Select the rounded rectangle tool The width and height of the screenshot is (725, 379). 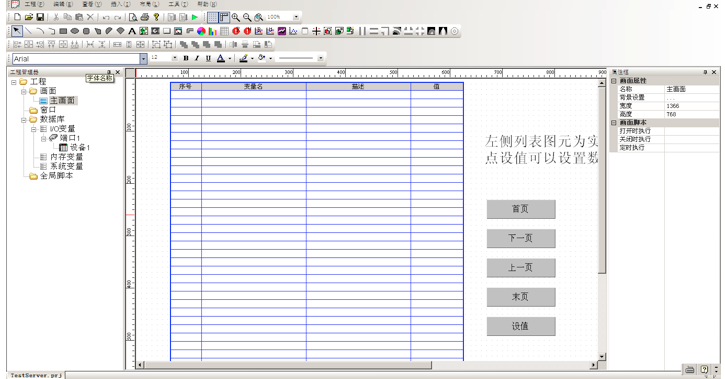coord(86,31)
